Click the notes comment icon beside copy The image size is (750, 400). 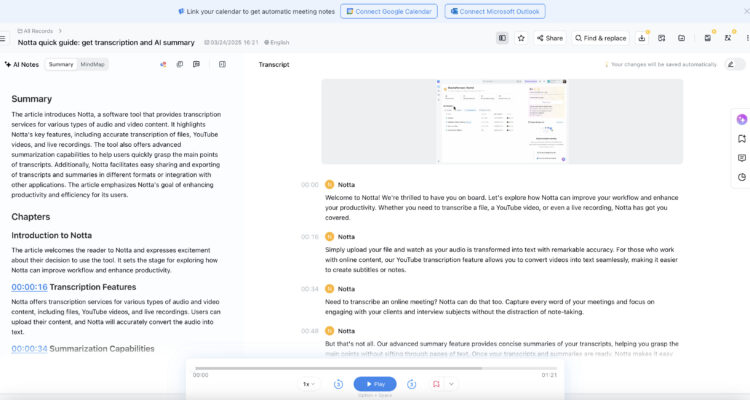pyautogui.click(x=196, y=64)
